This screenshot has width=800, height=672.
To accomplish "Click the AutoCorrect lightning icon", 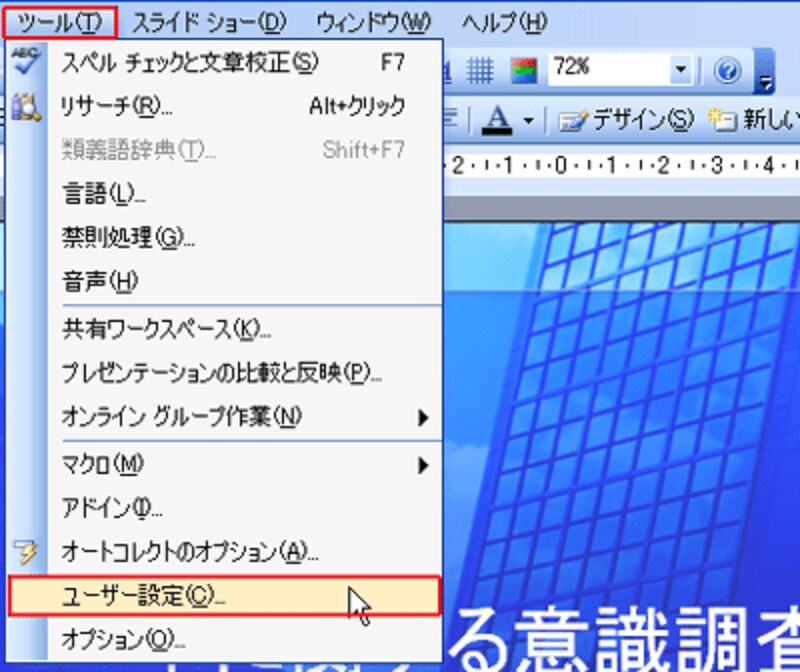I will [x=26, y=552].
